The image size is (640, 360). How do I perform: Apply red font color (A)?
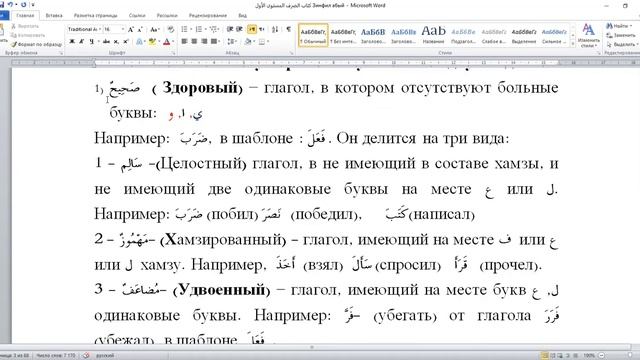[166, 41]
